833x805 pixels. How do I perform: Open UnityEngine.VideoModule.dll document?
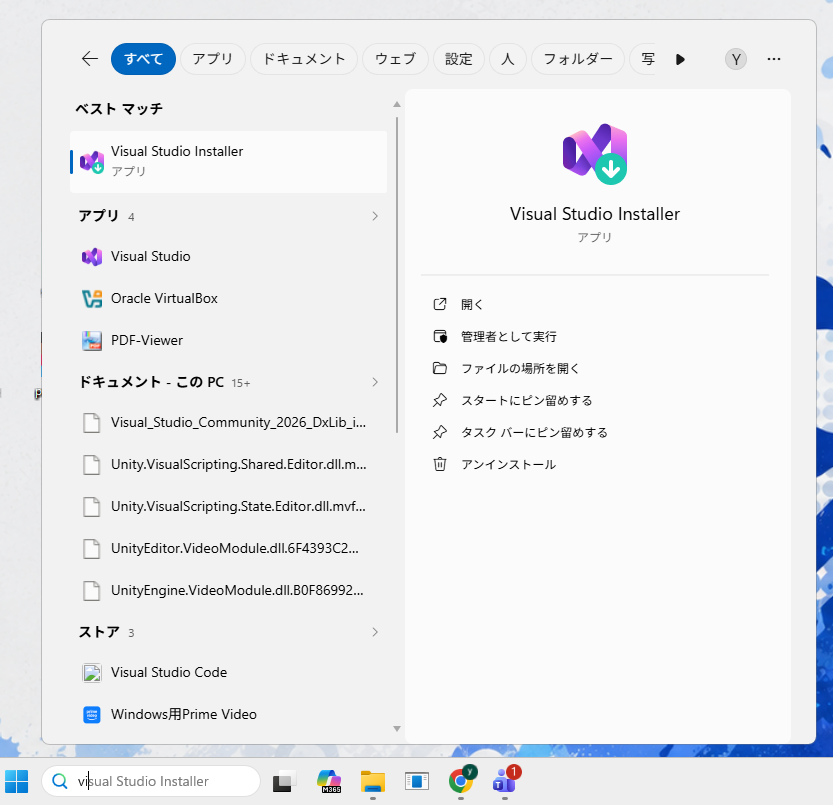228,591
